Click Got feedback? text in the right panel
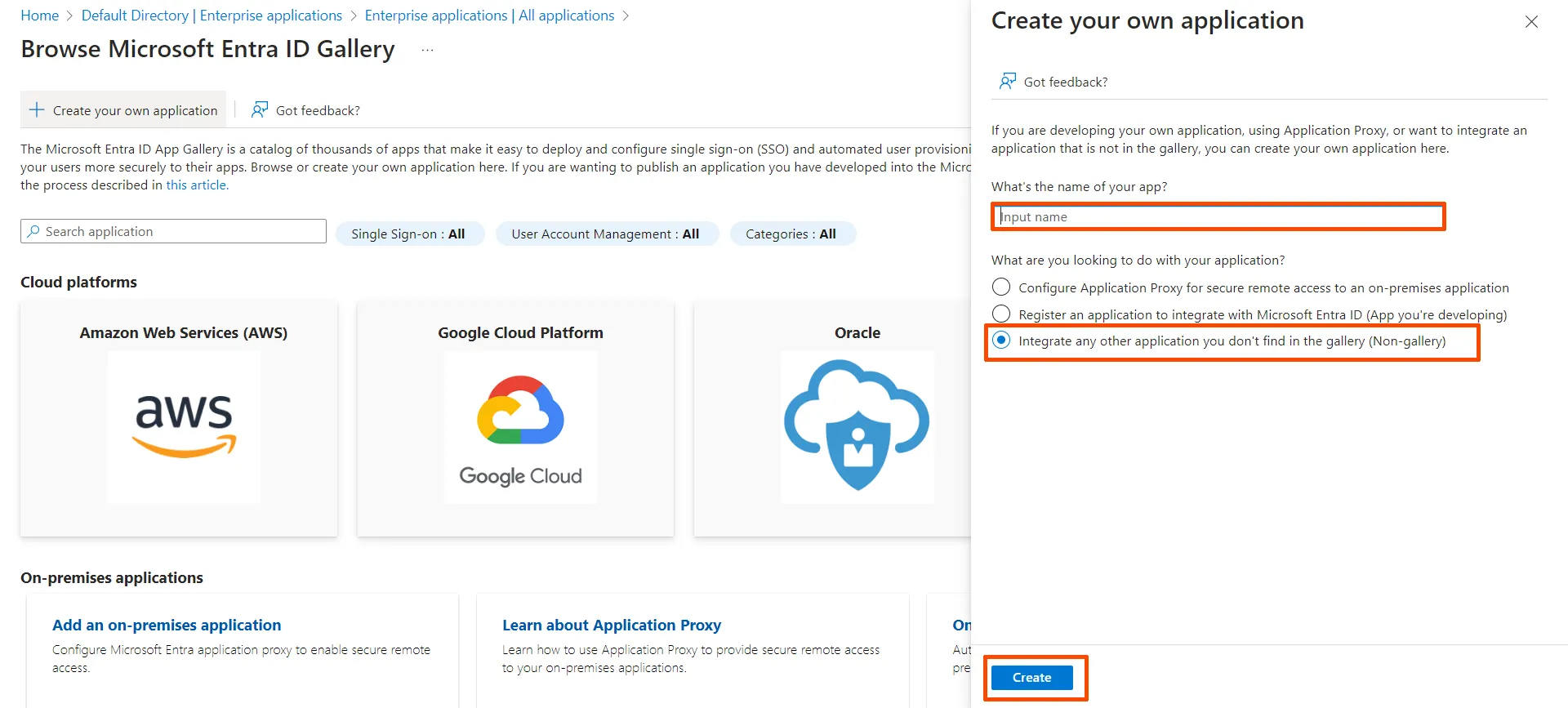 point(1066,82)
